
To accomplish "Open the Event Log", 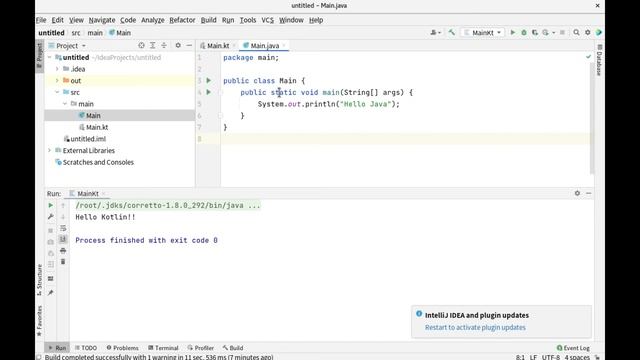I will 573,348.
